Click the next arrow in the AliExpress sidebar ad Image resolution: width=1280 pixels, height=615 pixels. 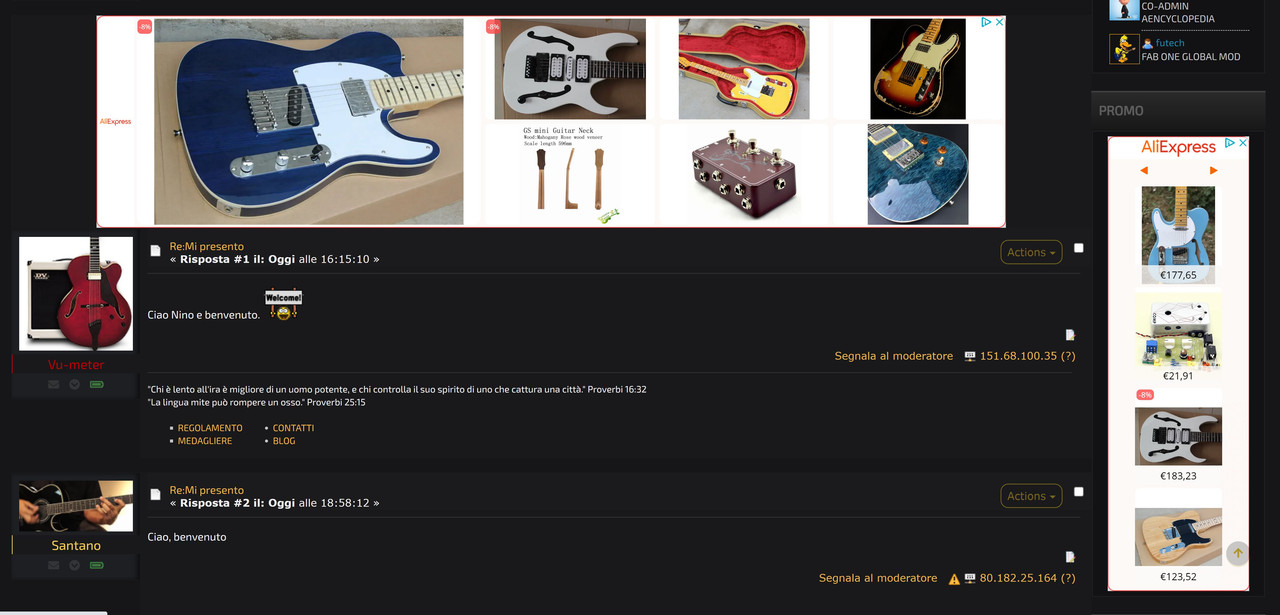click(1213, 171)
